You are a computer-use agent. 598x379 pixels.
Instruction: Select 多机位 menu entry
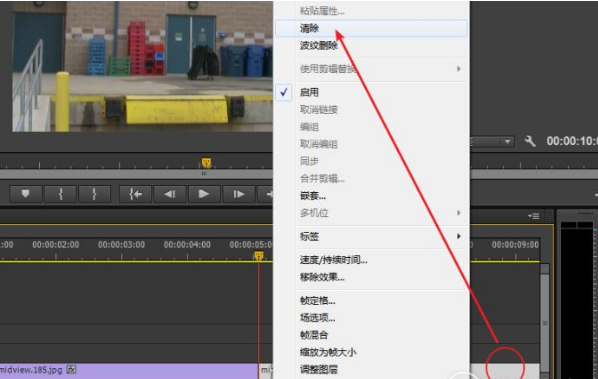coord(371,213)
